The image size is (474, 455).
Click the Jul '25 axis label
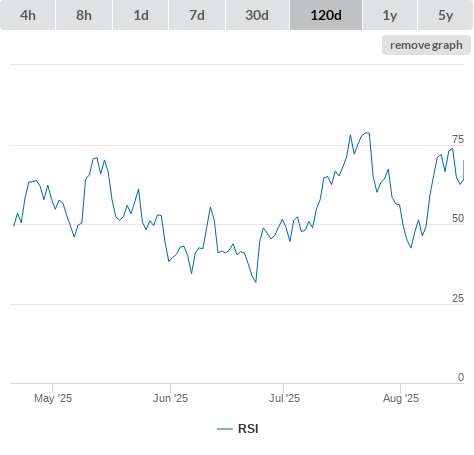pyautogui.click(x=284, y=398)
